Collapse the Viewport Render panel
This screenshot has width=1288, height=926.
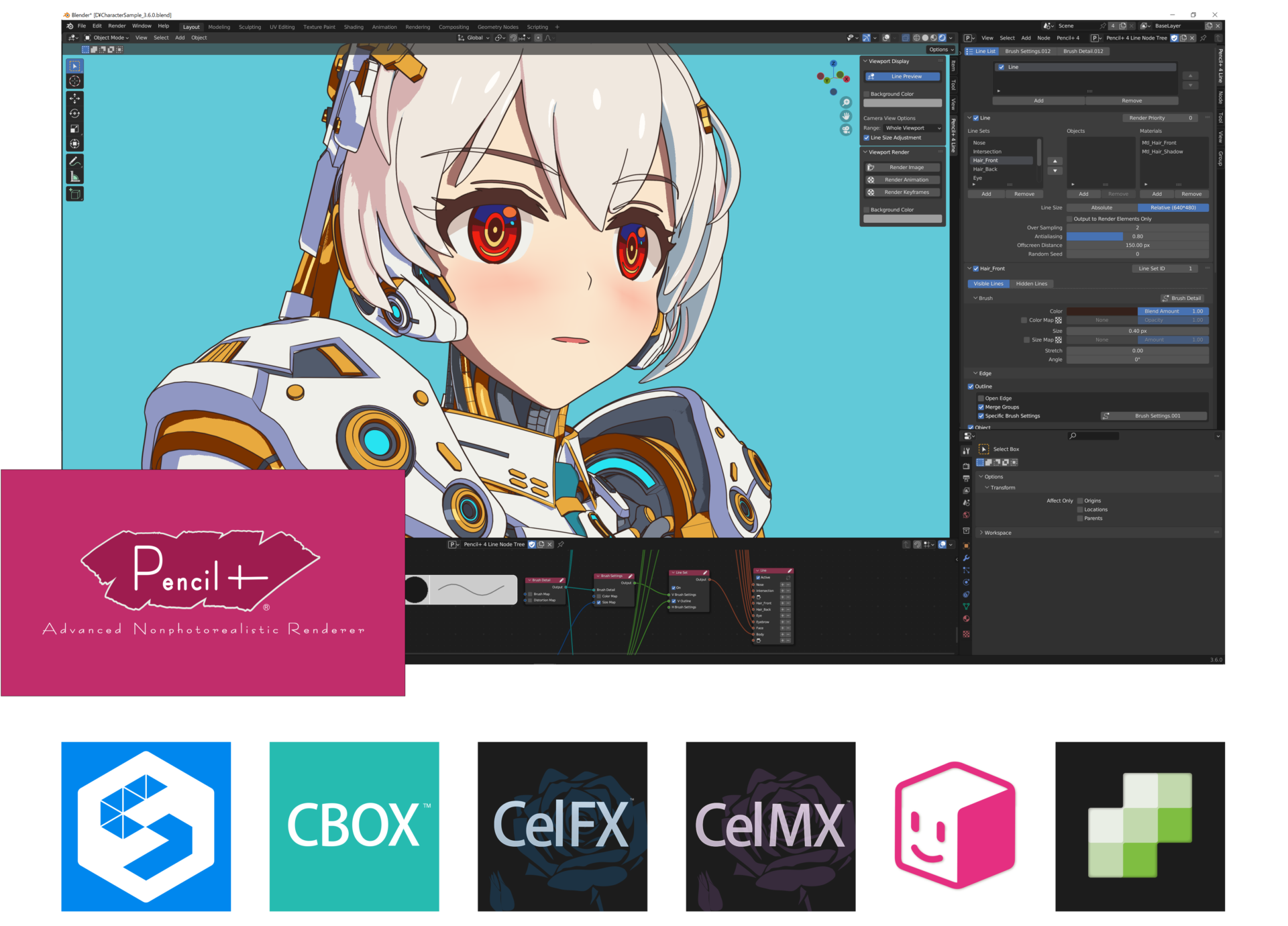tap(865, 152)
